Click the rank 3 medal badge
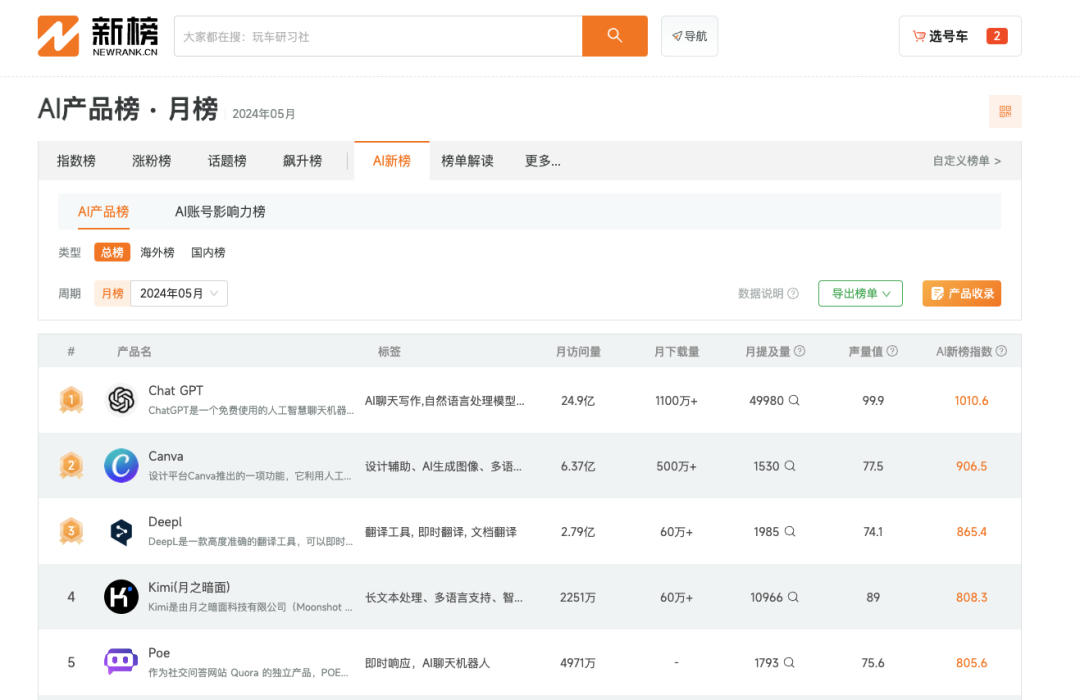 tap(71, 531)
